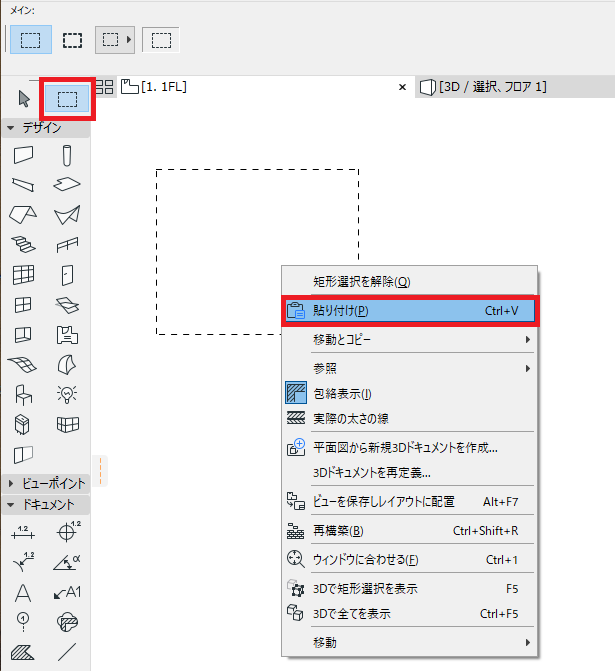The width and height of the screenshot is (615, 671).
Task: Choose 3Dドキュメントを再定義...
Action: [410, 472]
